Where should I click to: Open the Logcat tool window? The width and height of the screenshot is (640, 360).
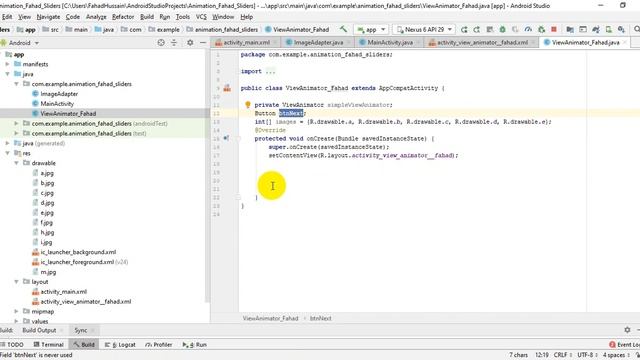pyautogui.click(x=120, y=344)
